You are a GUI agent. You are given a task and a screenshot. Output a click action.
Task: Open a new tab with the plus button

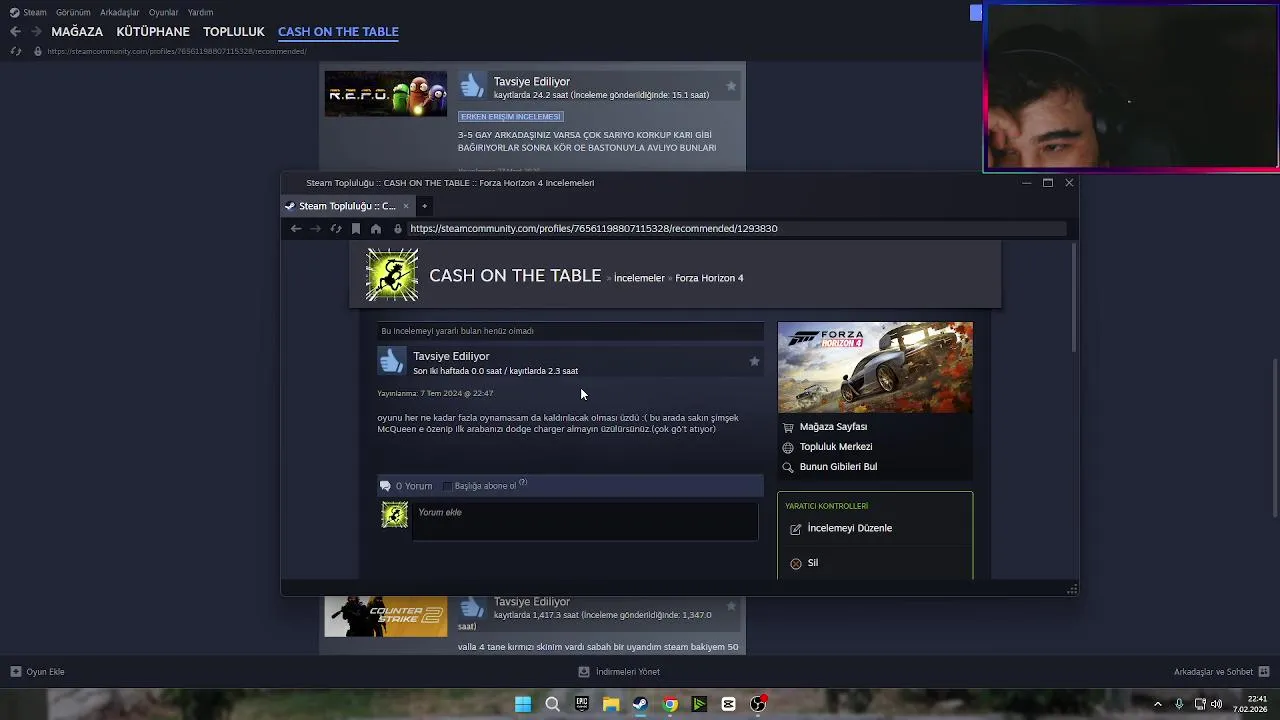424,206
